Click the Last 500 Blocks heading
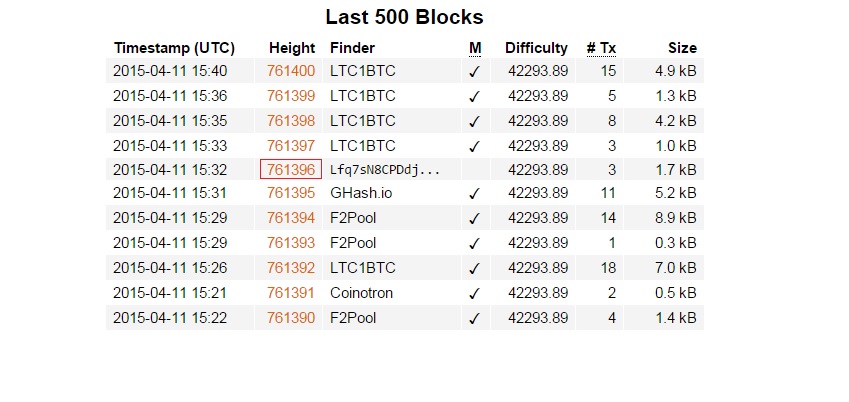Screen dimensions: 849x402 [x=404, y=17]
